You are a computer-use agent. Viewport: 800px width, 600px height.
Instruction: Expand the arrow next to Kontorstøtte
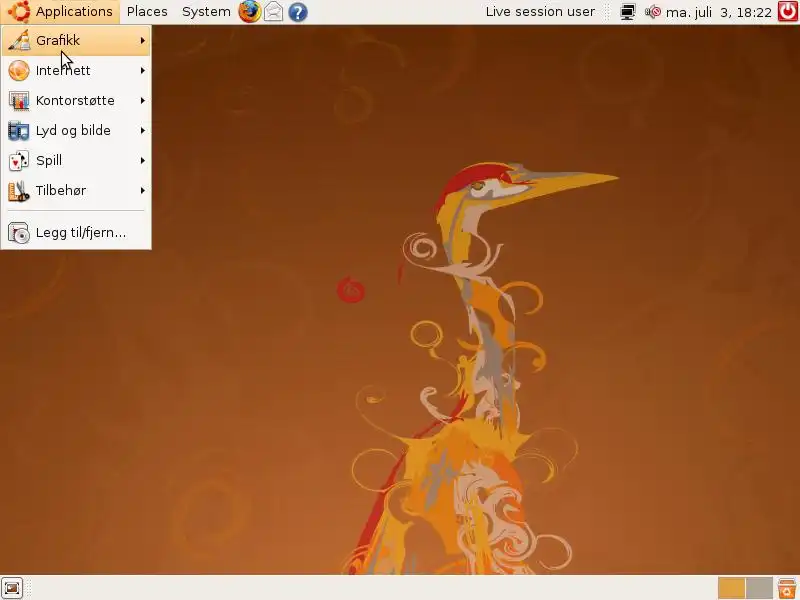point(143,101)
